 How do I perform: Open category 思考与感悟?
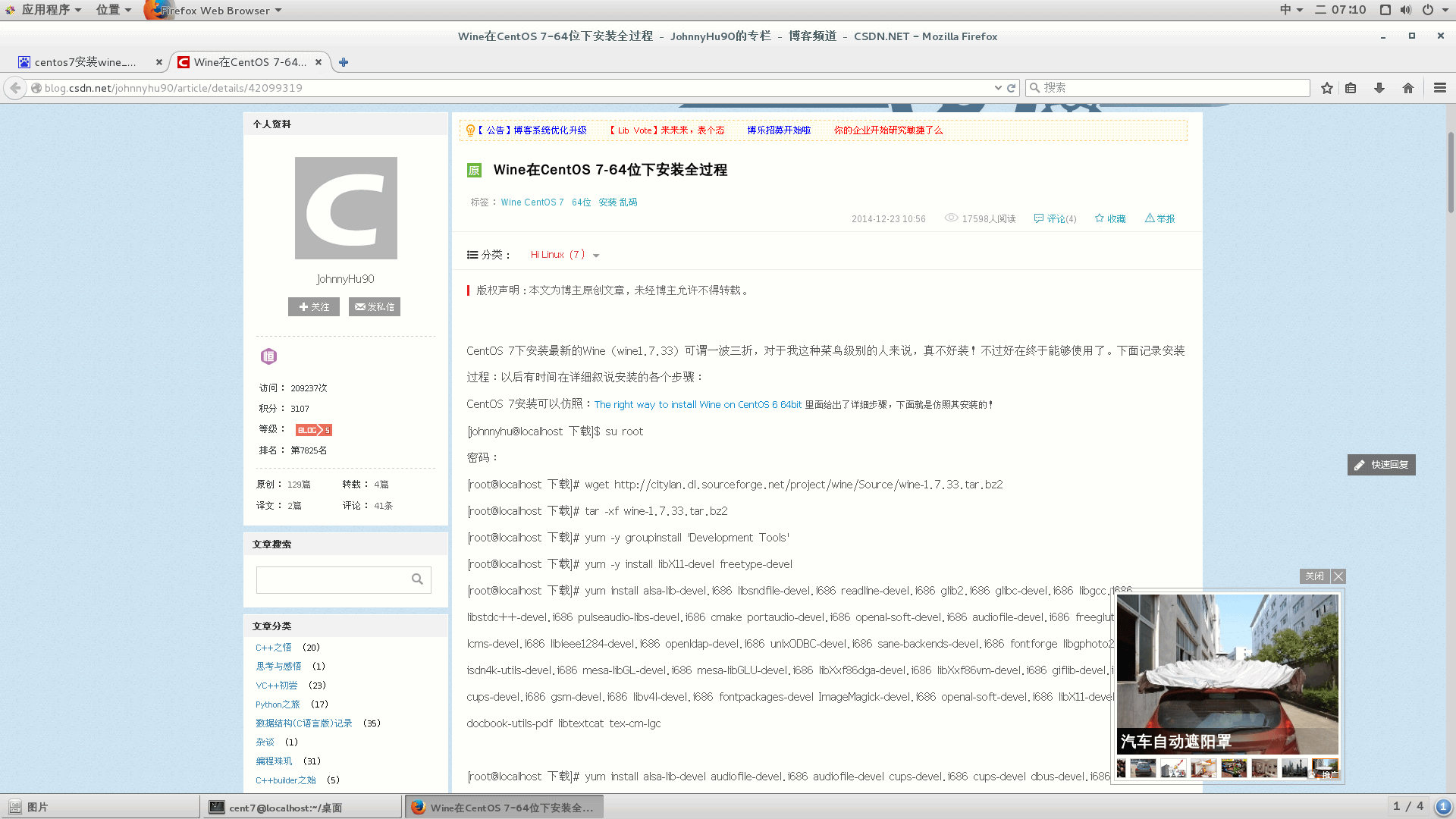(278, 667)
